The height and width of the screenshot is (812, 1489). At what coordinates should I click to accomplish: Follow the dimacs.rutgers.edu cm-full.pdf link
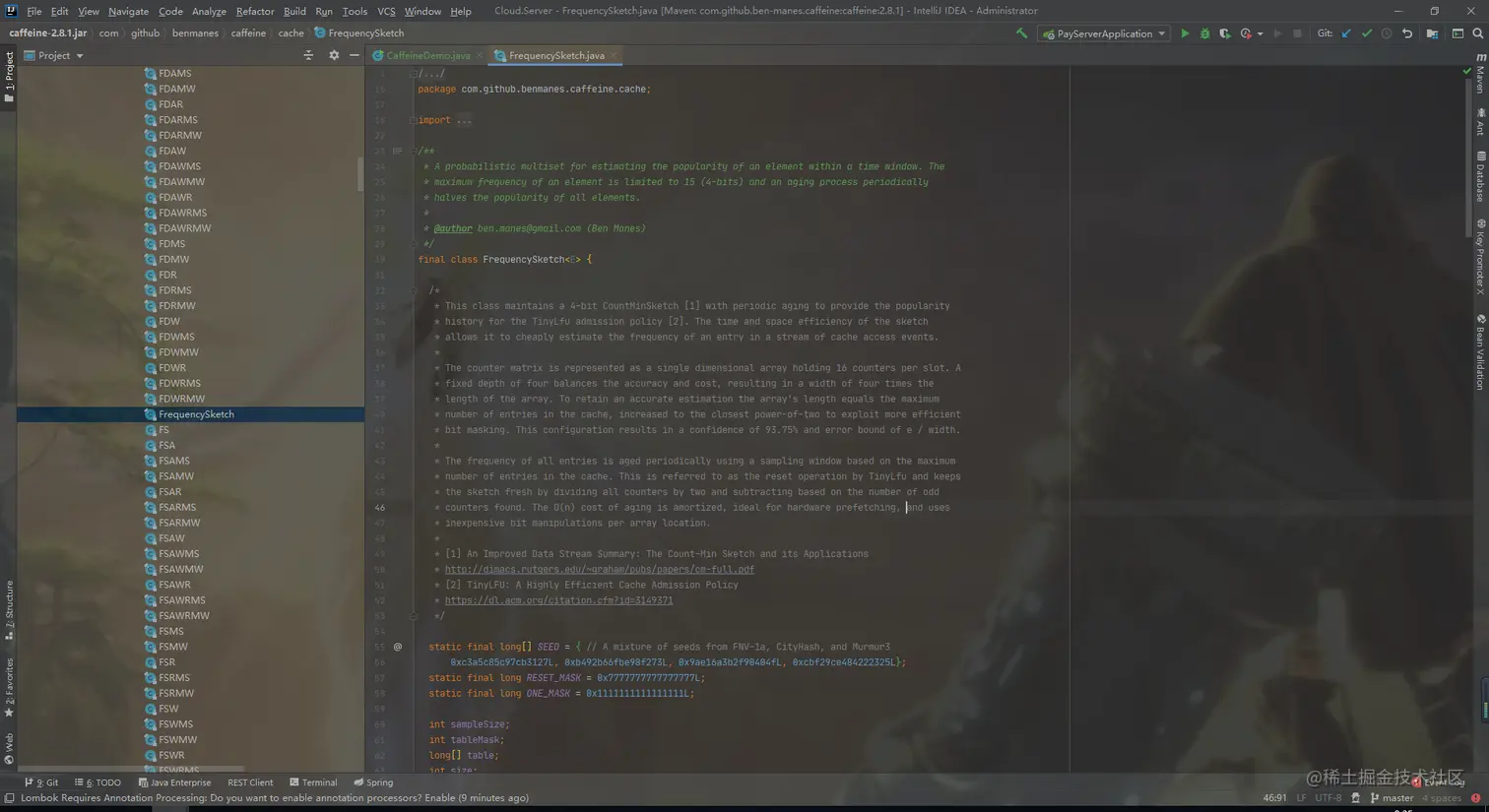coord(600,569)
